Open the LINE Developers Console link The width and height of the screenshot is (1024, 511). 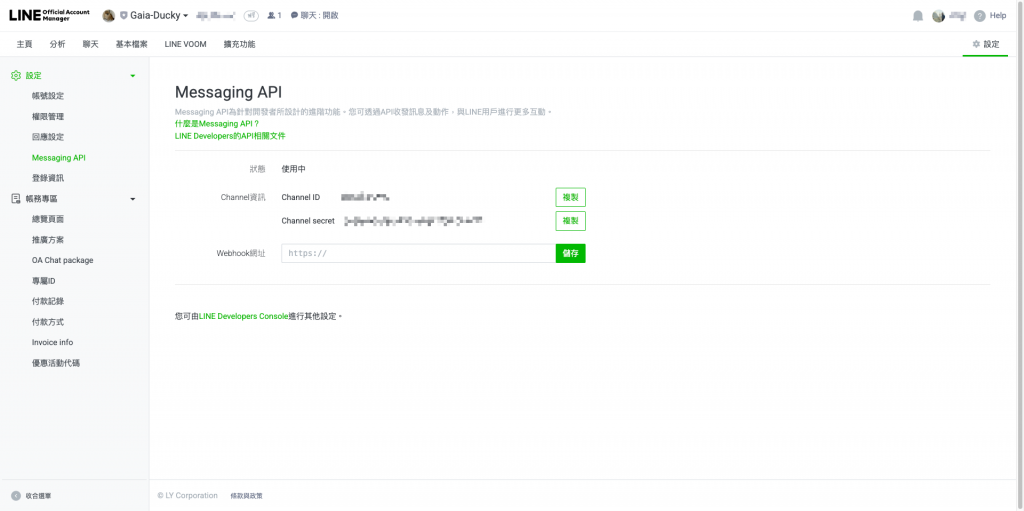[244, 316]
